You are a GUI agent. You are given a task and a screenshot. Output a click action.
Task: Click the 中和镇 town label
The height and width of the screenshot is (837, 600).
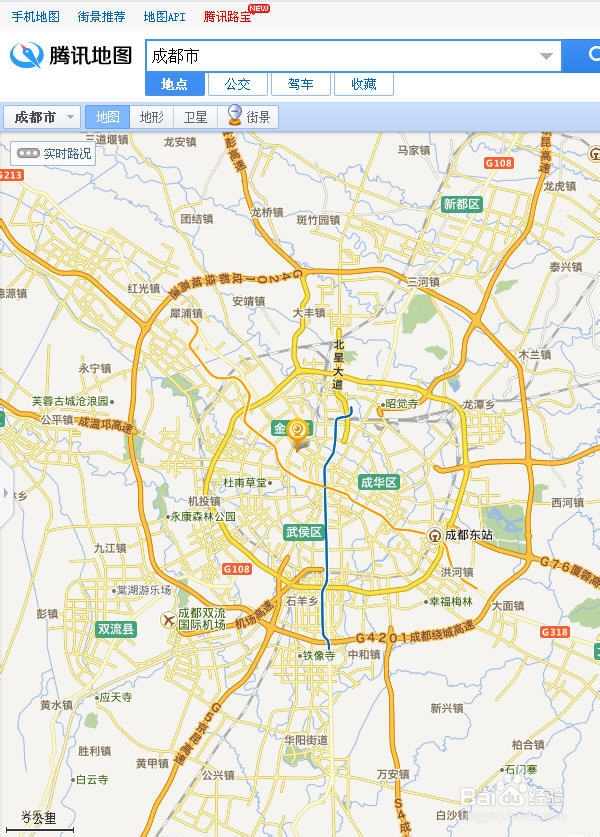click(364, 654)
